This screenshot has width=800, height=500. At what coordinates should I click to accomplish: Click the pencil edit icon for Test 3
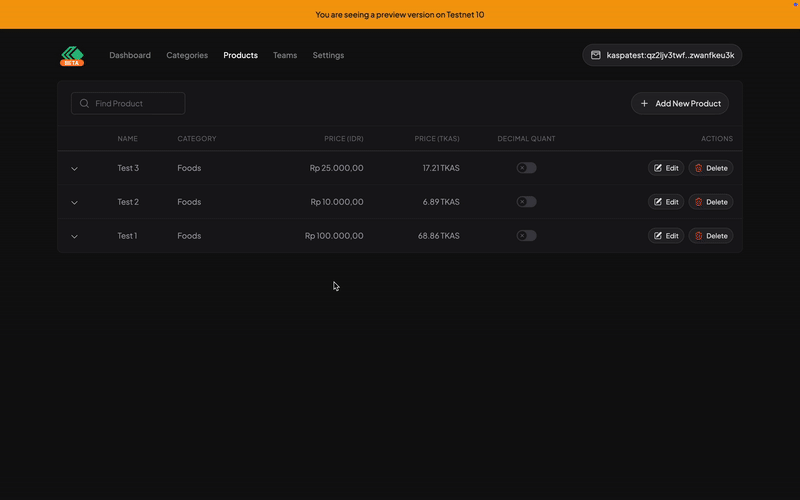click(658, 168)
